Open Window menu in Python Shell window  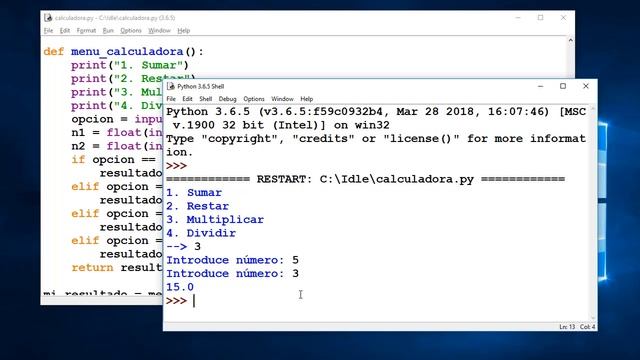282,99
